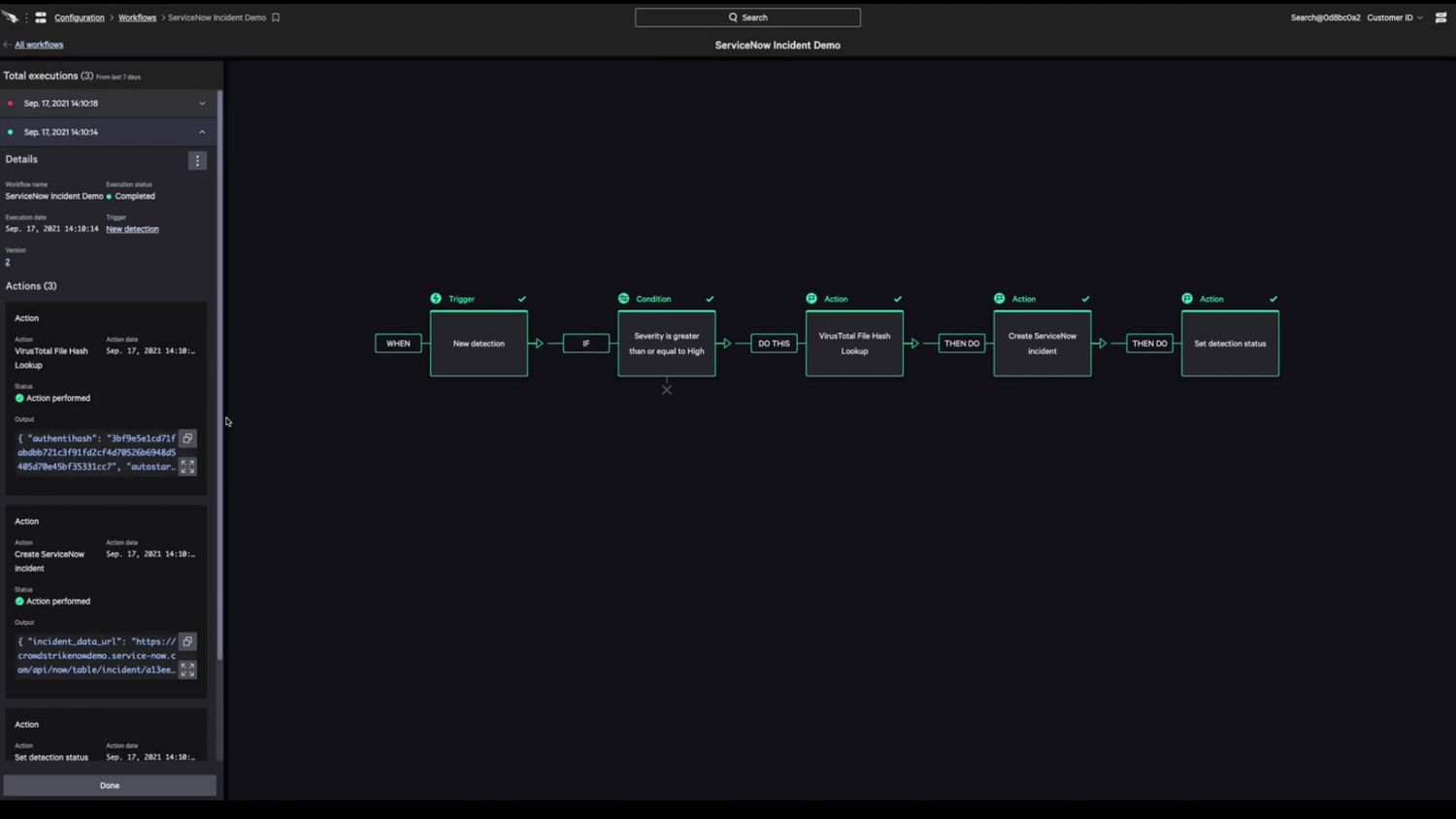Image resolution: width=1456 pixels, height=819 pixels.
Task: Click the green status icon for ServiceNow action performed
Action: (19, 602)
